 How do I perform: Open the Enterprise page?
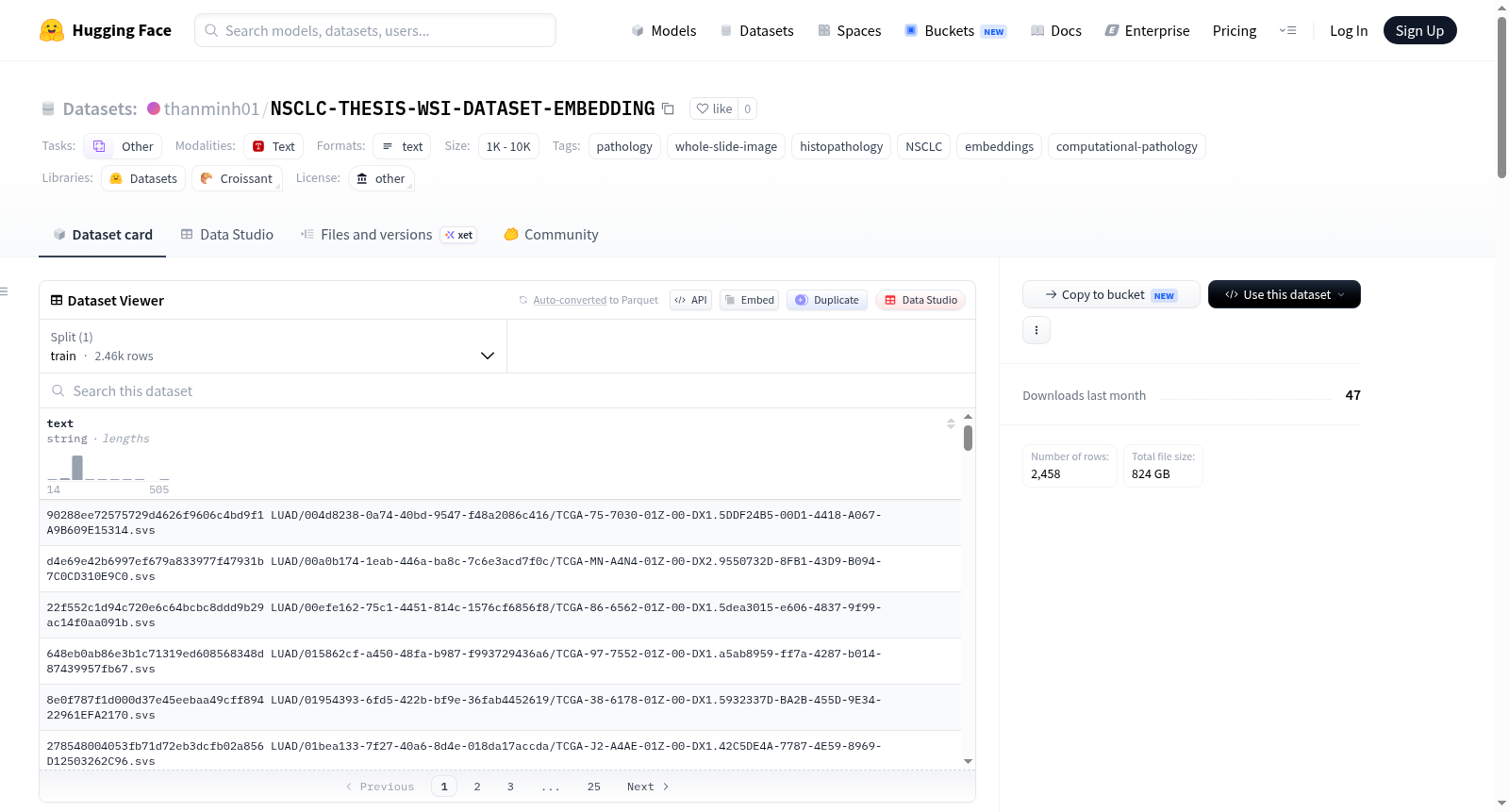[1147, 30]
